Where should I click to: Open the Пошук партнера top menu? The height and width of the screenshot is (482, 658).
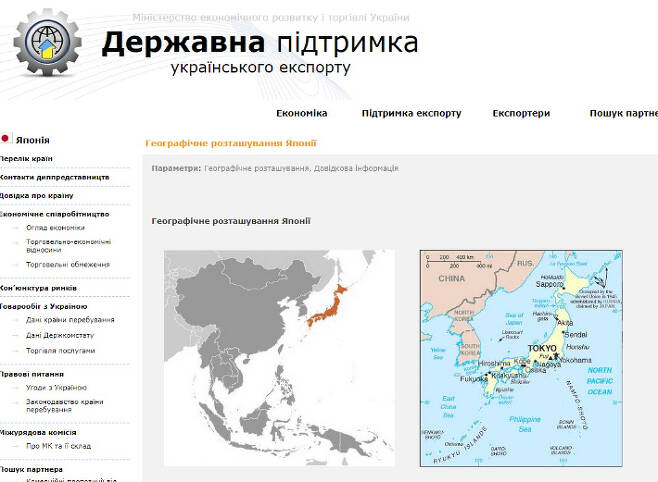(x=624, y=113)
